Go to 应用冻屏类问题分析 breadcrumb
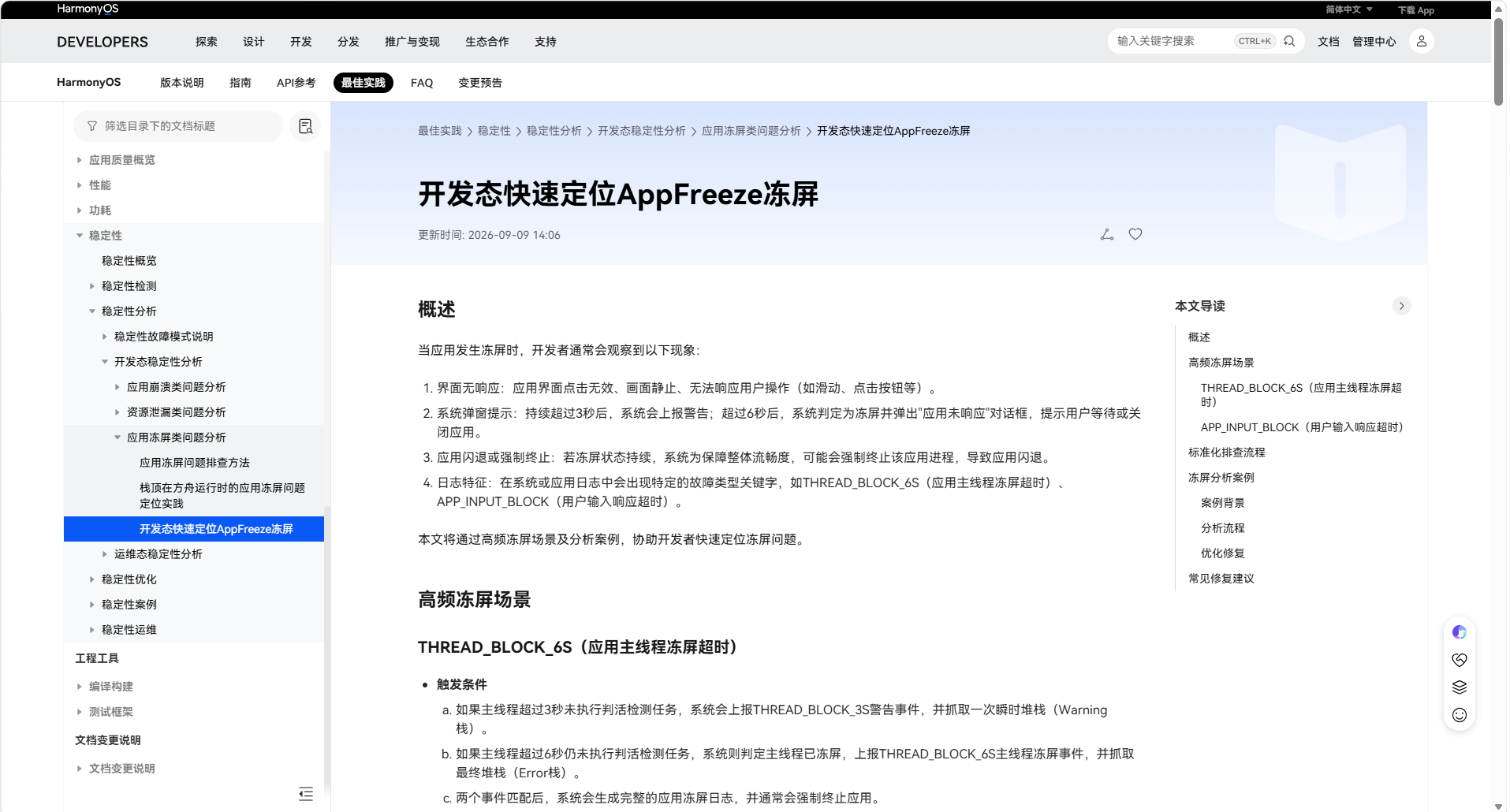Screen dimensions: 1510x812 point(751,131)
